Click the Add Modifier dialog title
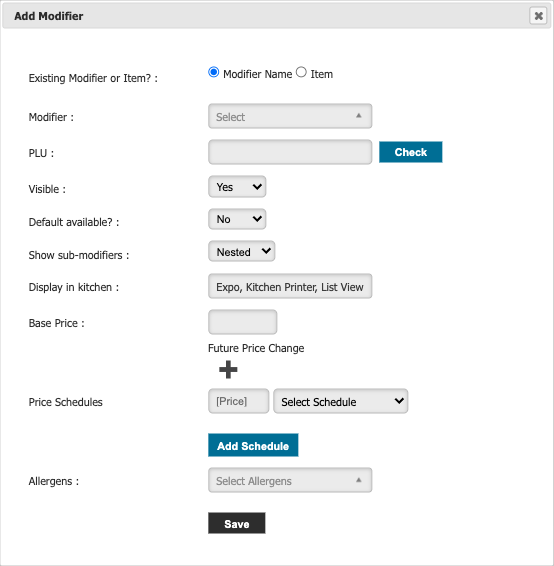 tap(49, 16)
